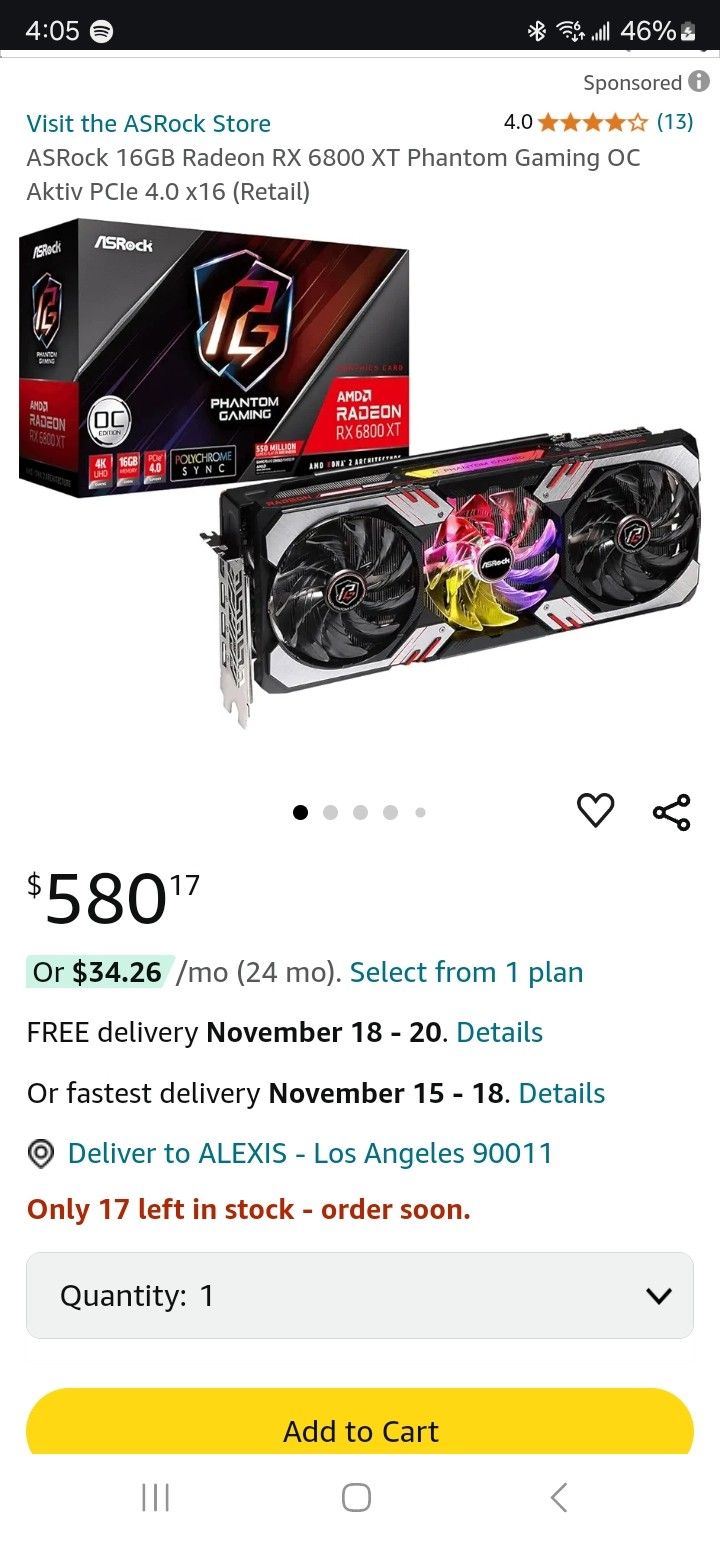Open Select from 1 plan options
Screen dimensions: 720x1544
[x=466, y=972]
